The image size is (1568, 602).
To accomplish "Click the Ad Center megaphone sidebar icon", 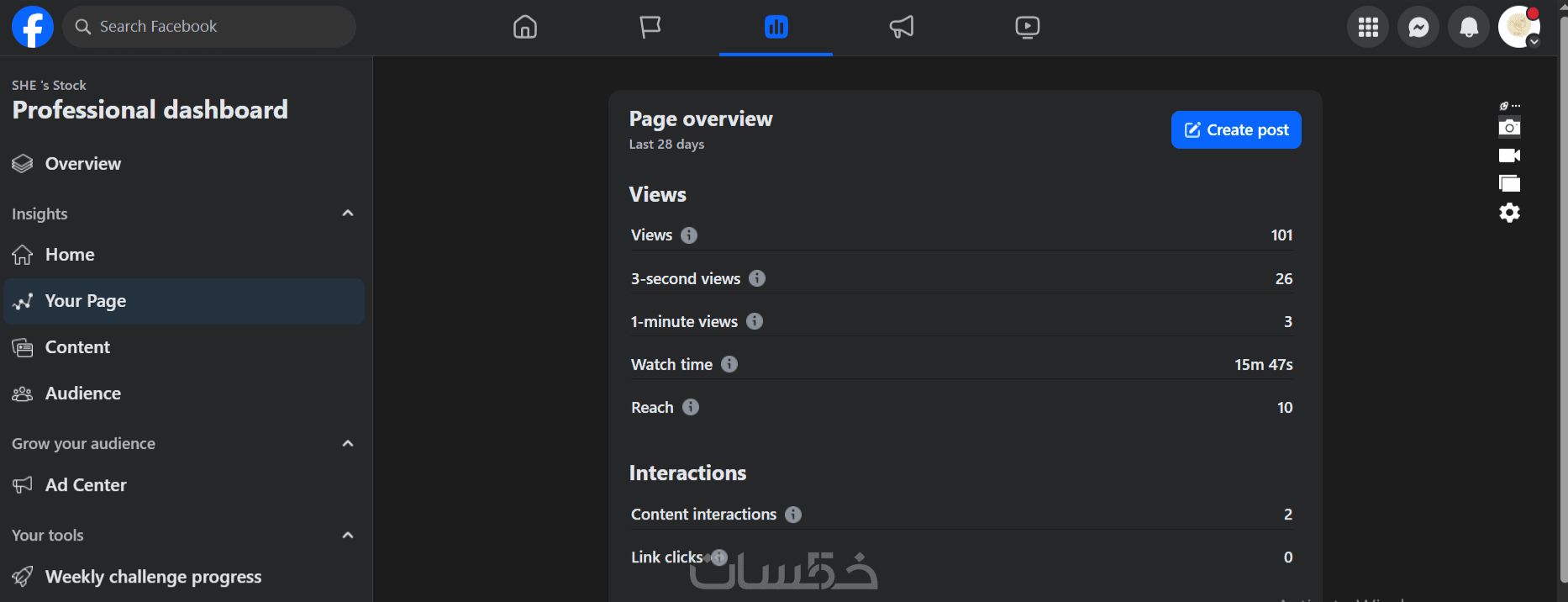I will click(23, 485).
